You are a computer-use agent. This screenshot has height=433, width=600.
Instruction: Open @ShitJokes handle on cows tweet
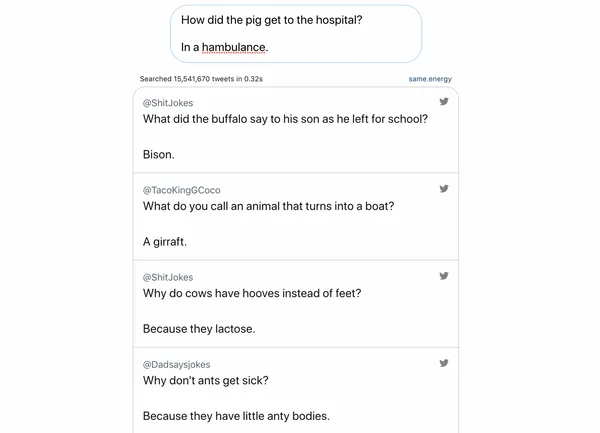click(x=168, y=277)
